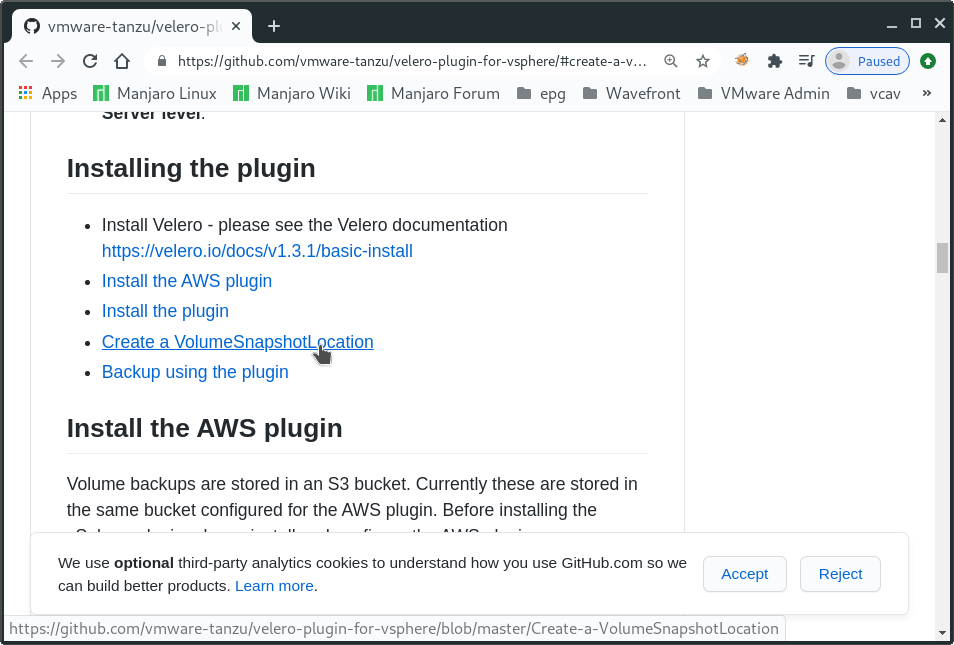Screen dimensions: 954x645
Task: Open the bookmarks bar overflow chevron
Action: point(925,93)
